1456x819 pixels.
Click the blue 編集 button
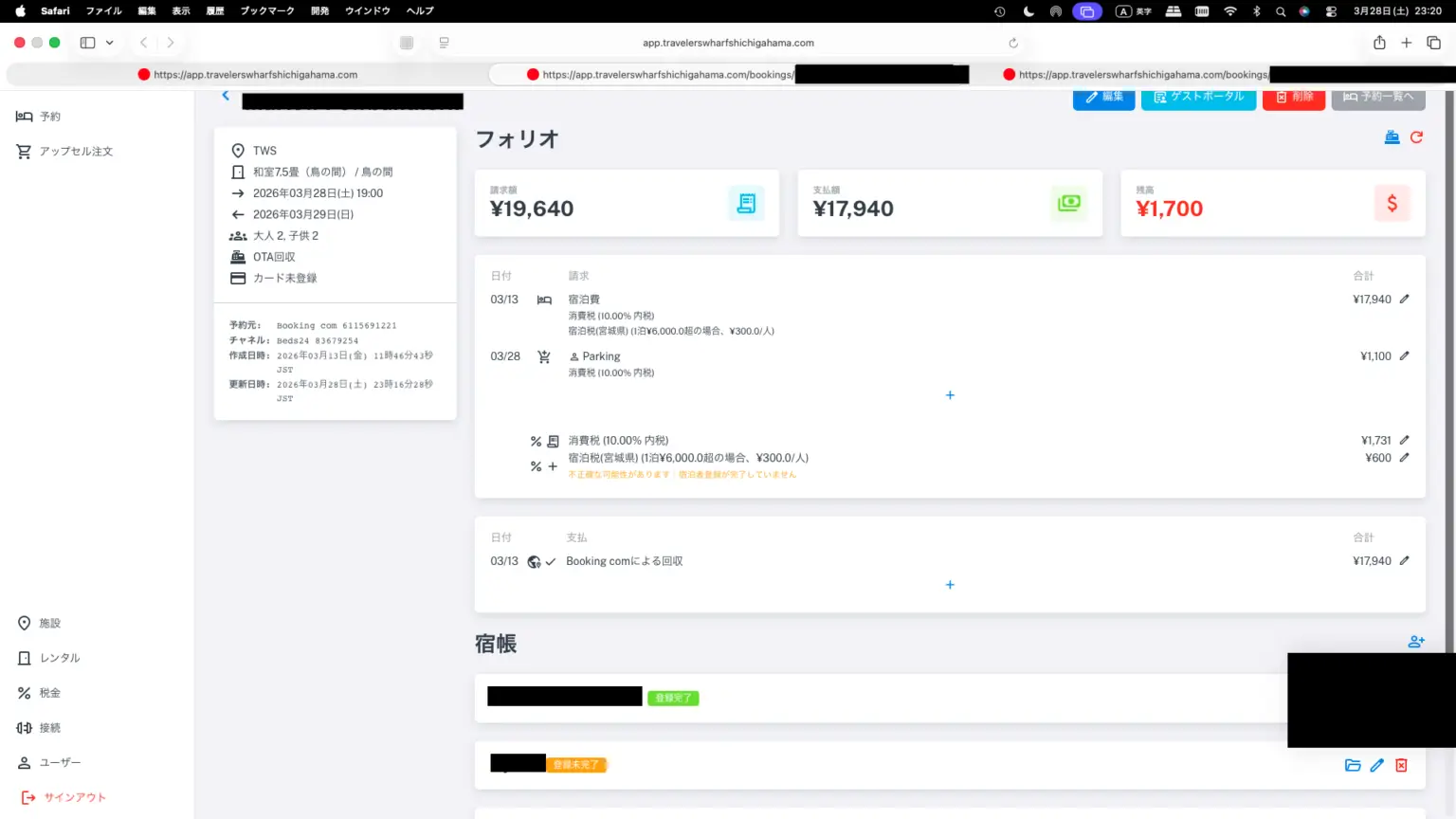click(x=1103, y=98)
